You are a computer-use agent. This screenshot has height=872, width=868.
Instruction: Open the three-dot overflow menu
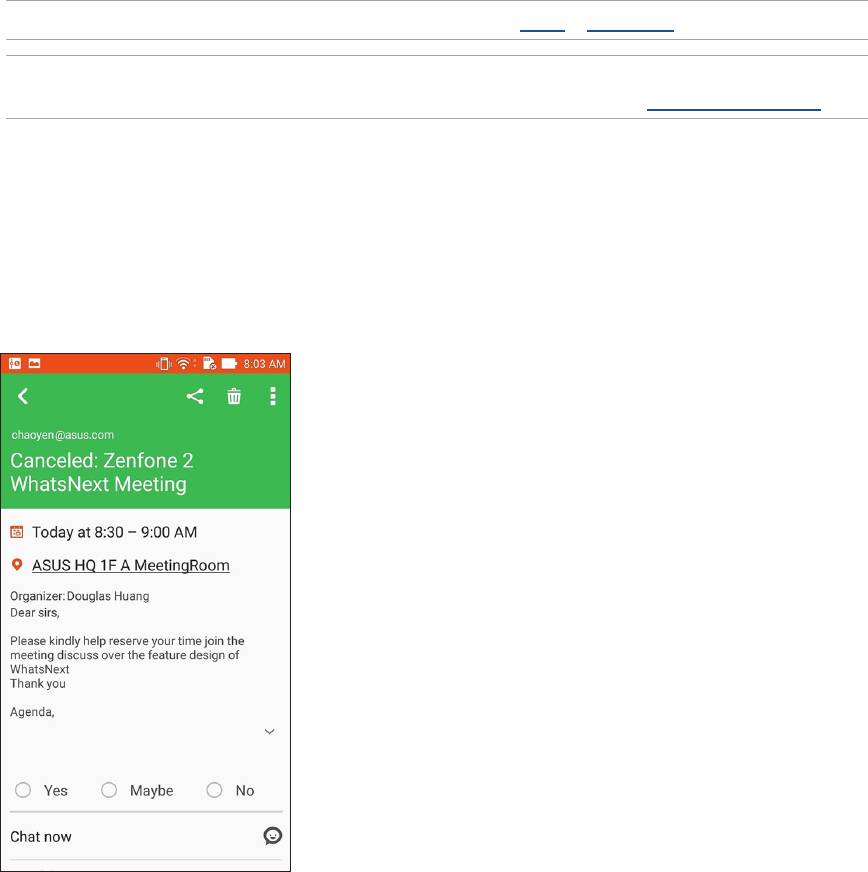pos(272,397)
